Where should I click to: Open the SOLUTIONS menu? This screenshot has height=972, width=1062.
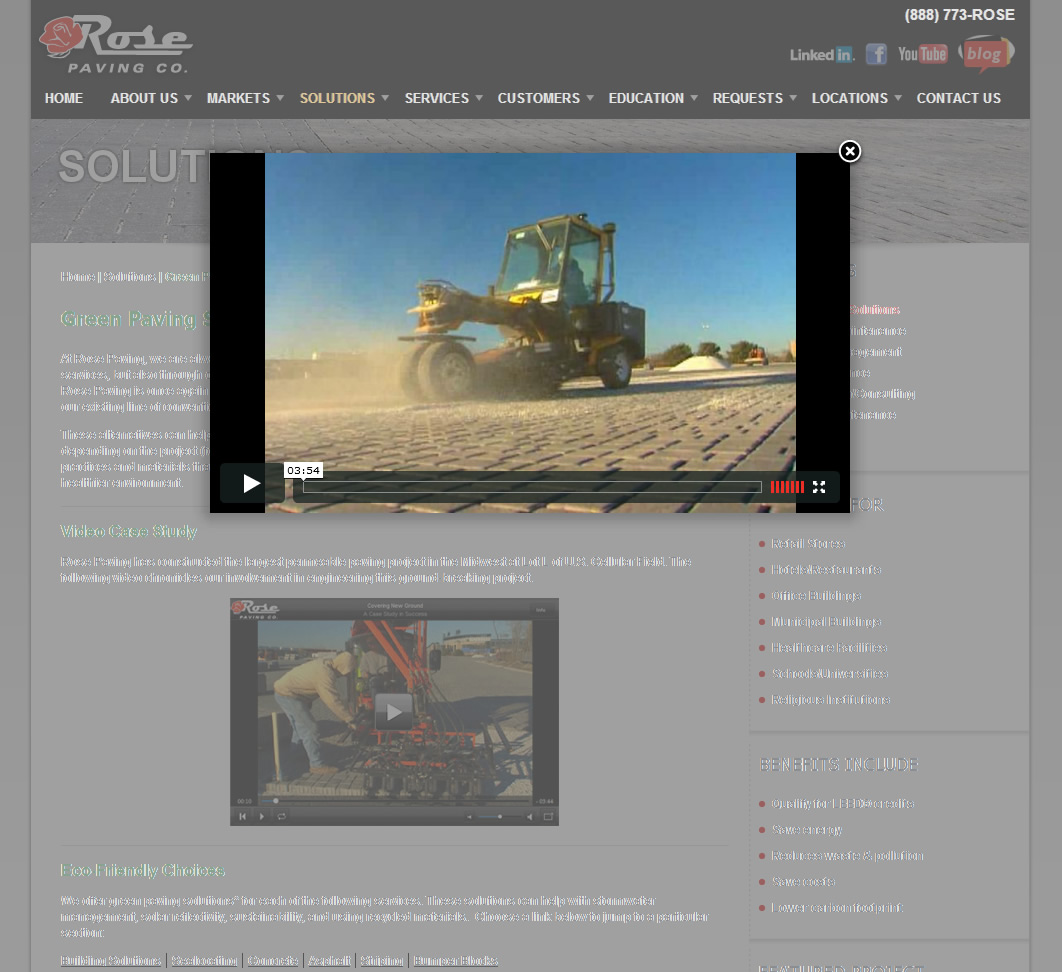pos(337,98)
